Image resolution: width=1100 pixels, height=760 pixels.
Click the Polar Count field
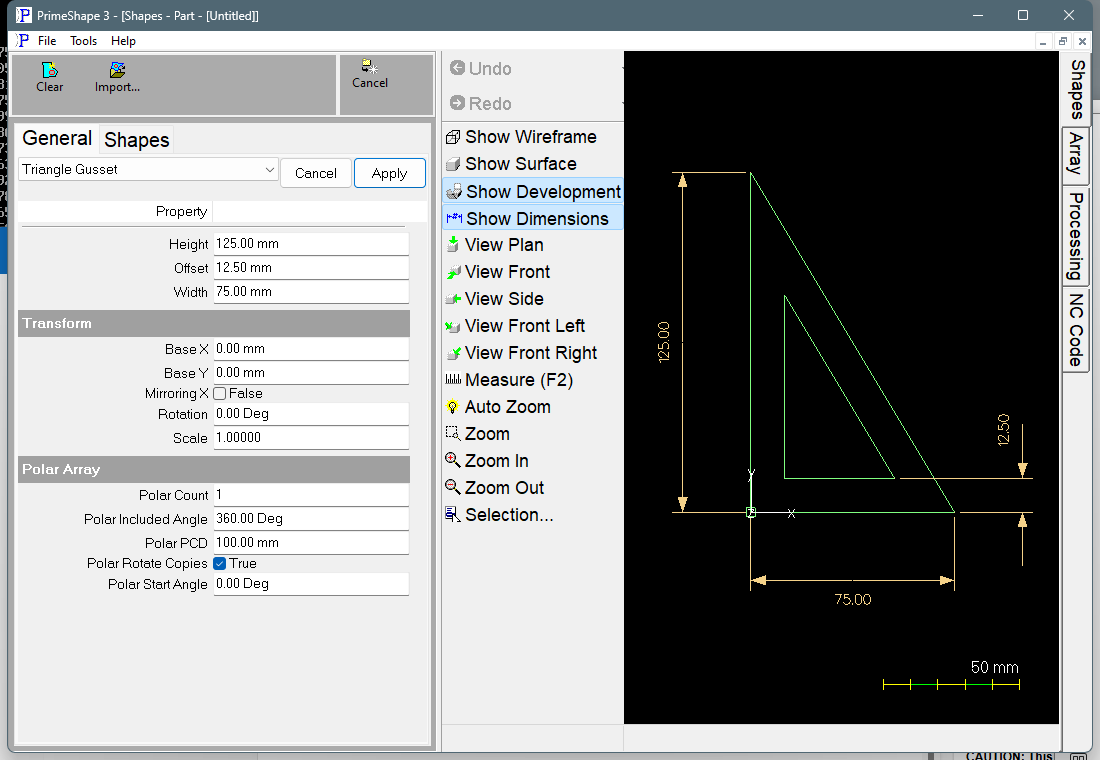[311, 495]
